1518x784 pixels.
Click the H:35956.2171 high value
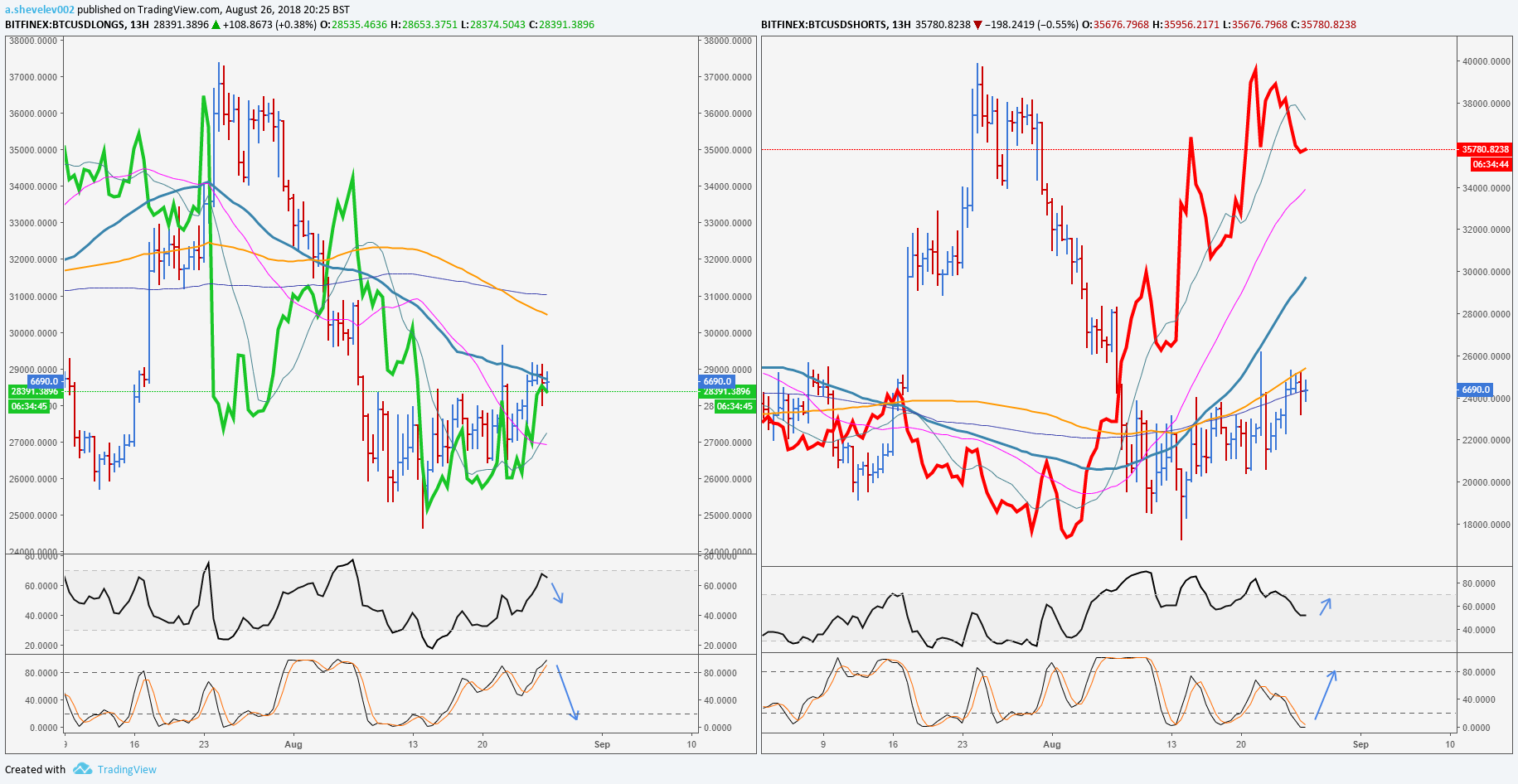1186,25
